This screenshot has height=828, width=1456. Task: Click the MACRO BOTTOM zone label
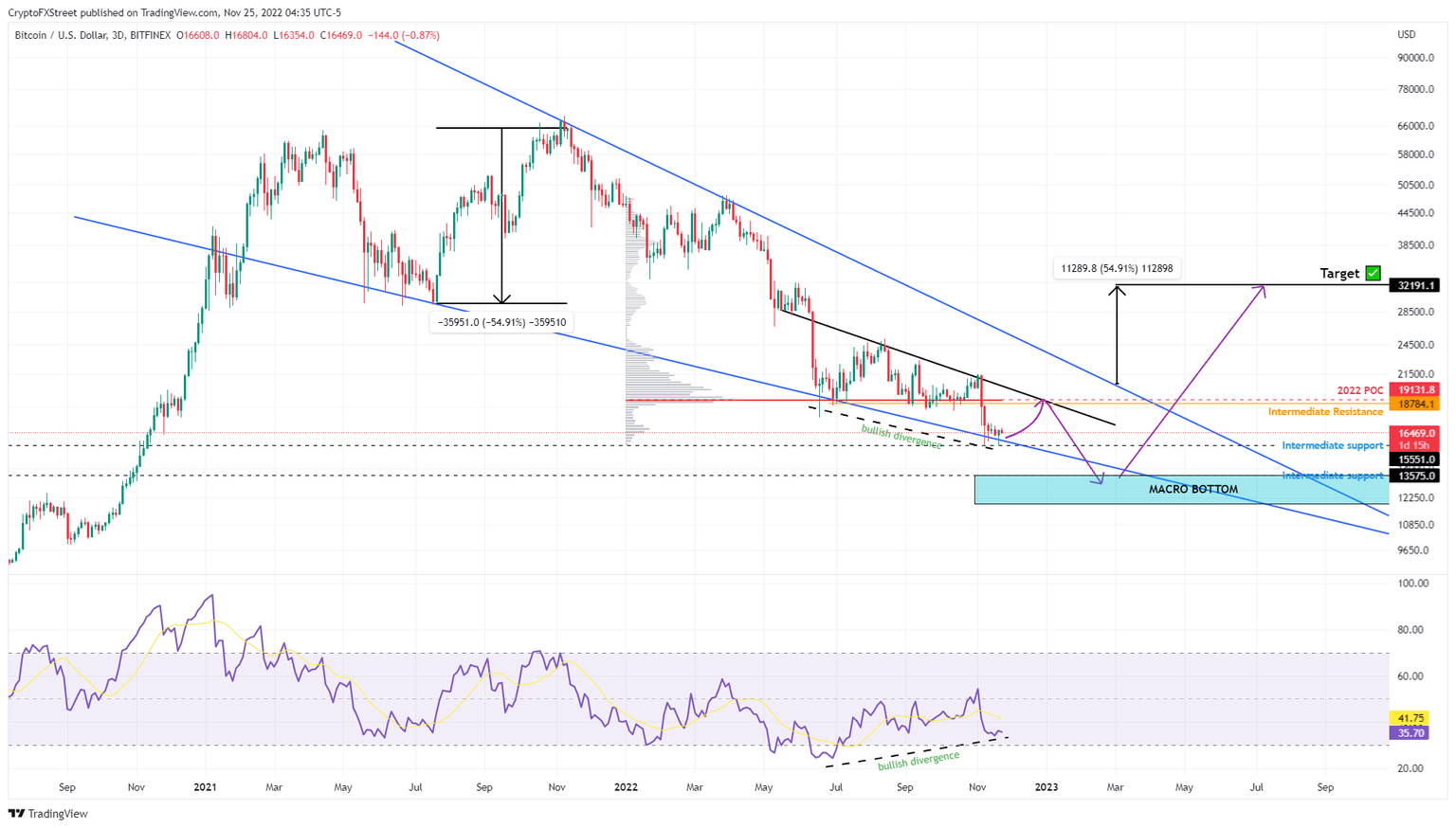(x=1193, y=490)
